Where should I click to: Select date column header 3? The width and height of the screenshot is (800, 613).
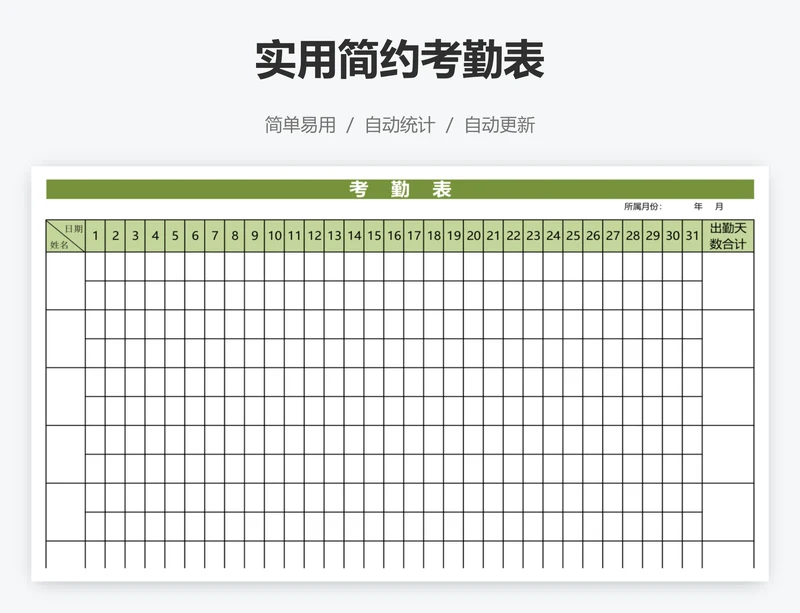(x=135, y=236)
